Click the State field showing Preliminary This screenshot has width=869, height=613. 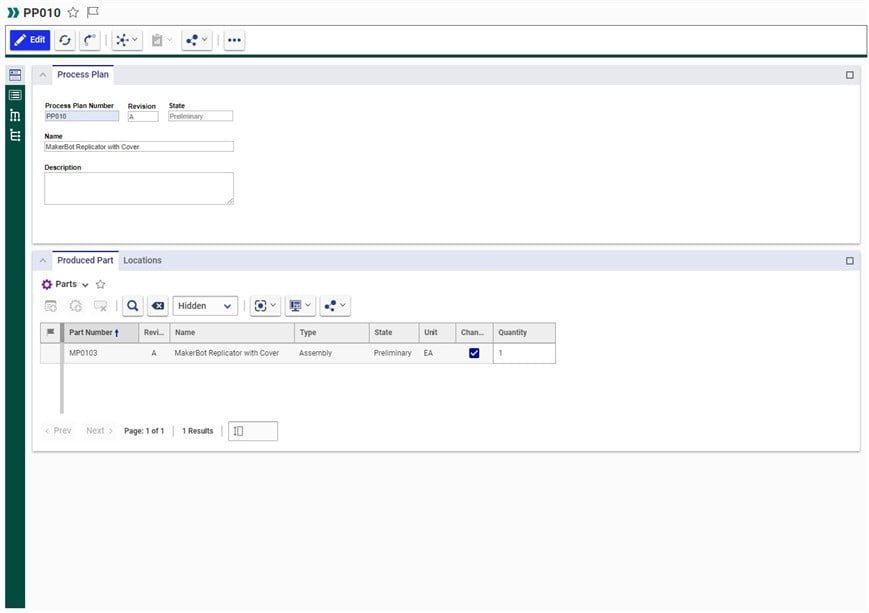[201, 116]
